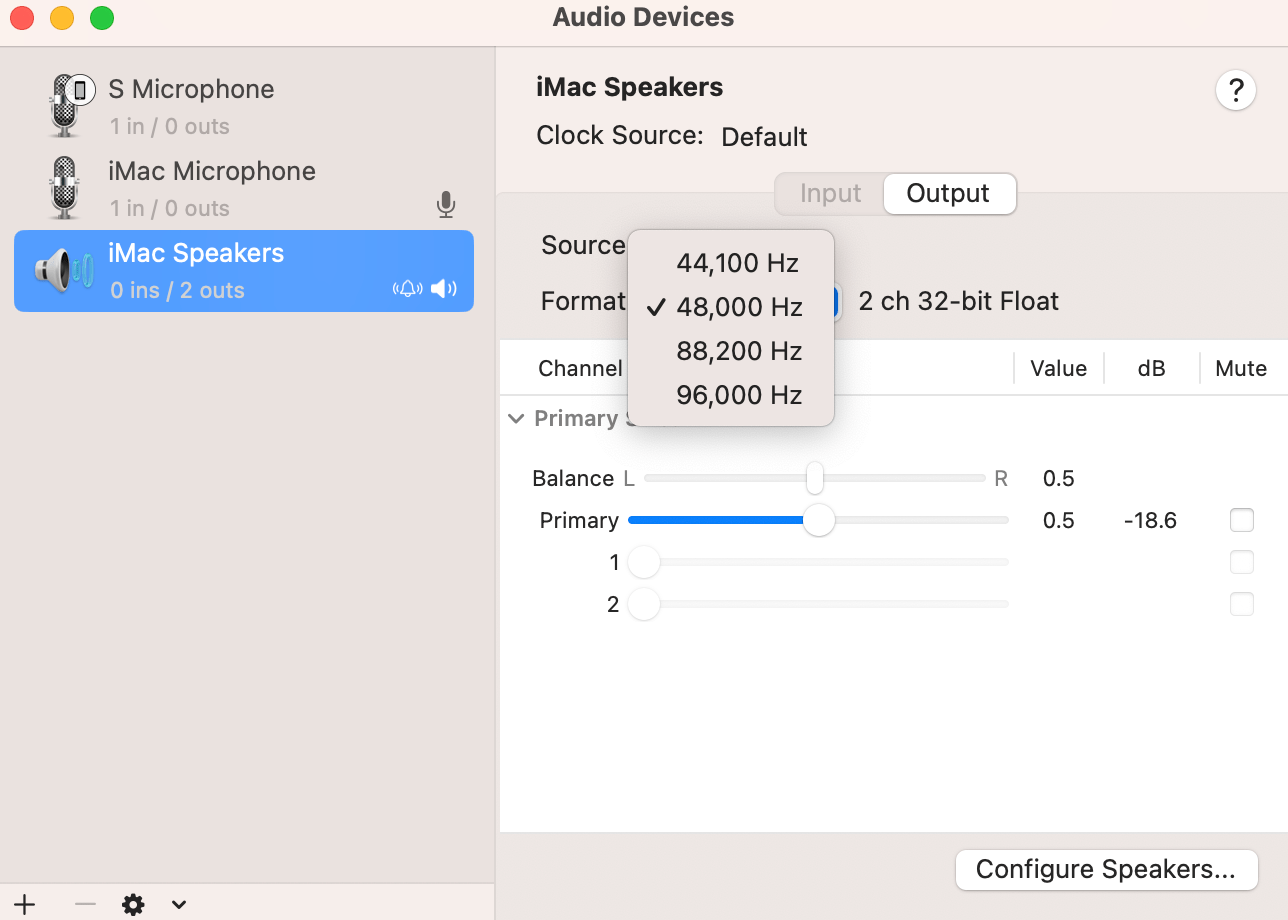Click the minus remove device button
The width and height of the screenshot is (1288, 920).
click(x=85, y=904)
